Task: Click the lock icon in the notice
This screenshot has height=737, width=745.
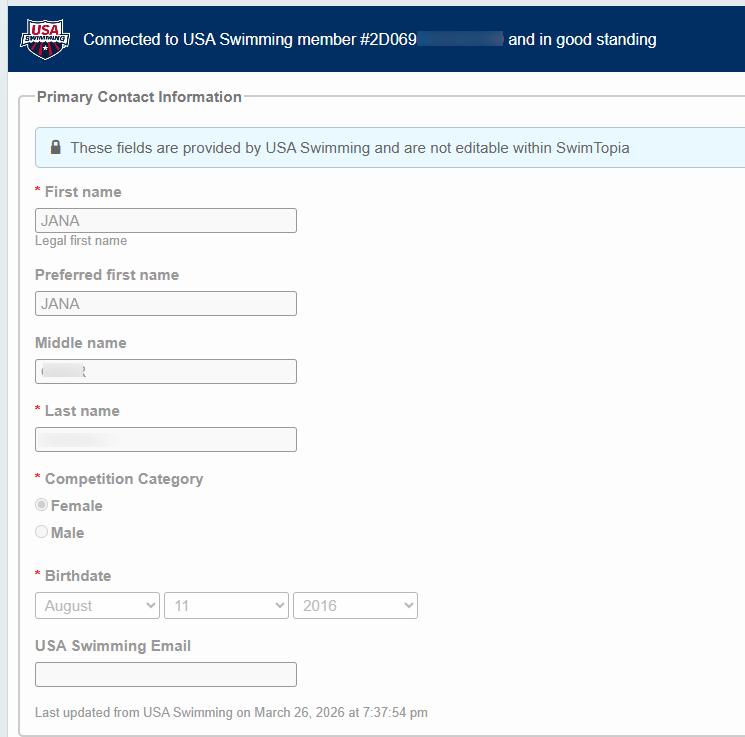Action: [56, 147]
